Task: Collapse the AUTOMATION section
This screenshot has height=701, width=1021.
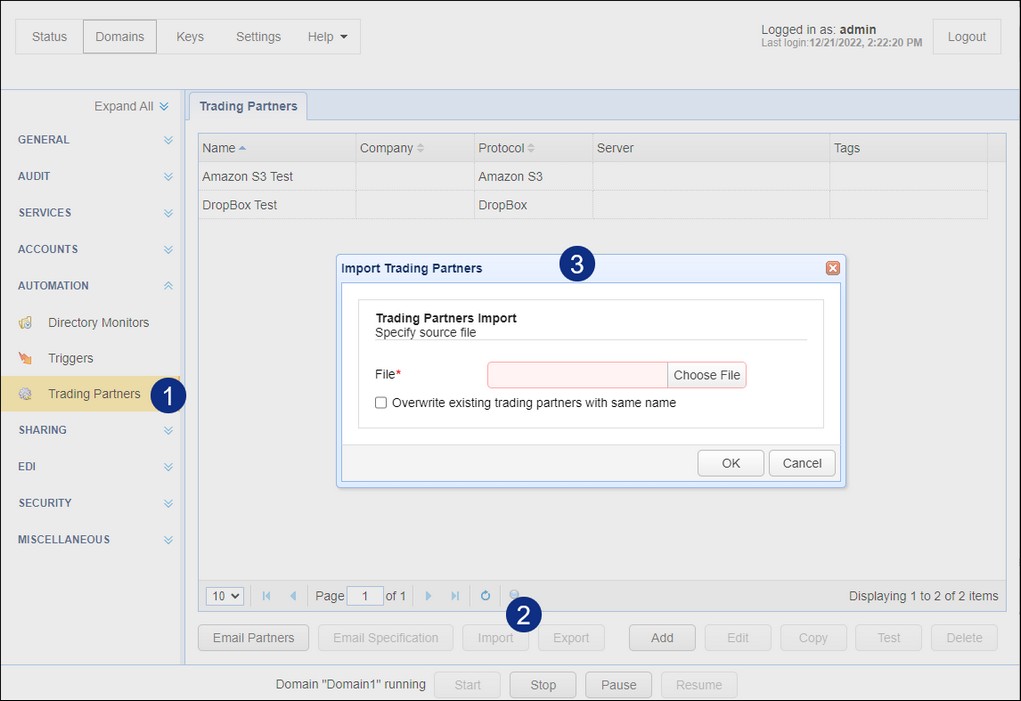Action: pyautogui.click(x=168, y=286)
